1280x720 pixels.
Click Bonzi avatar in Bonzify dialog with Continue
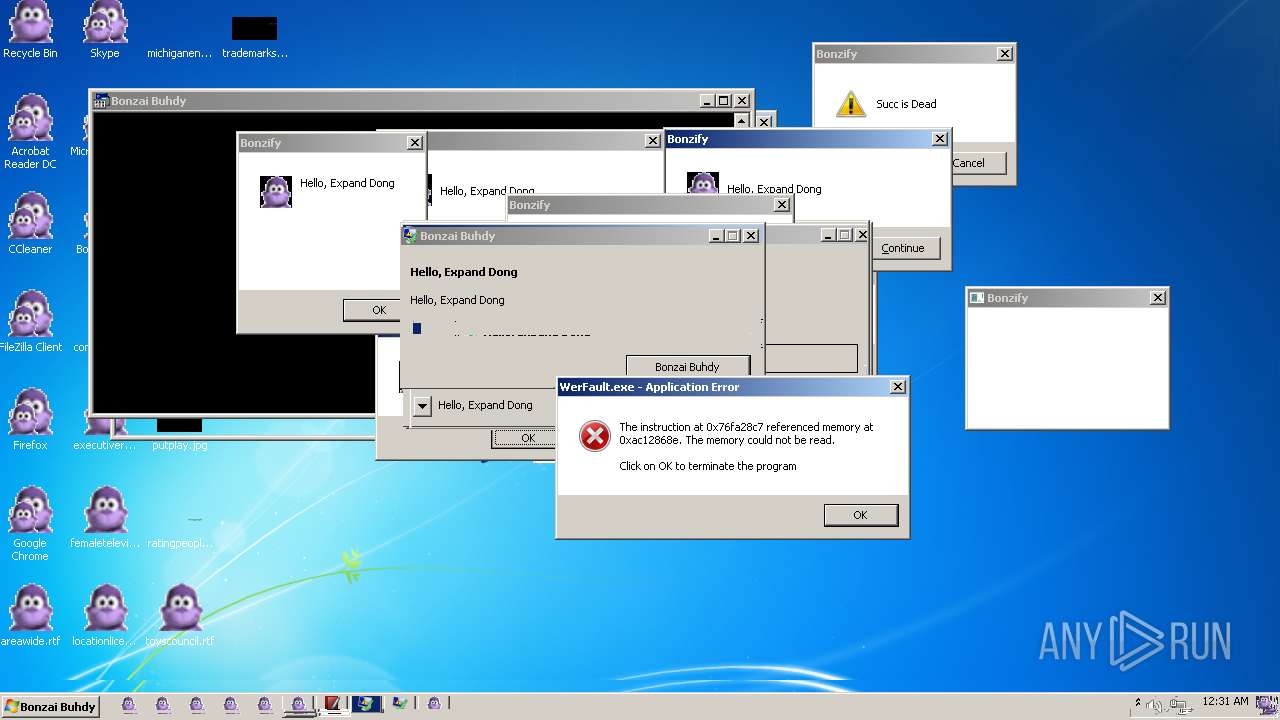(x=703, y=183)
